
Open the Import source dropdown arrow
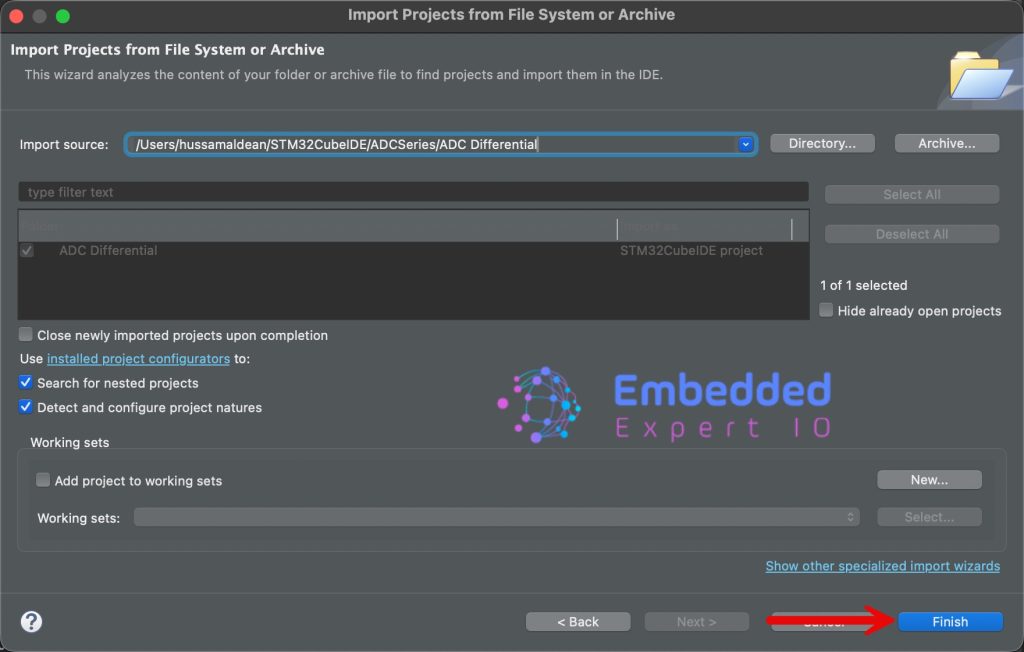tap(745, 144)
